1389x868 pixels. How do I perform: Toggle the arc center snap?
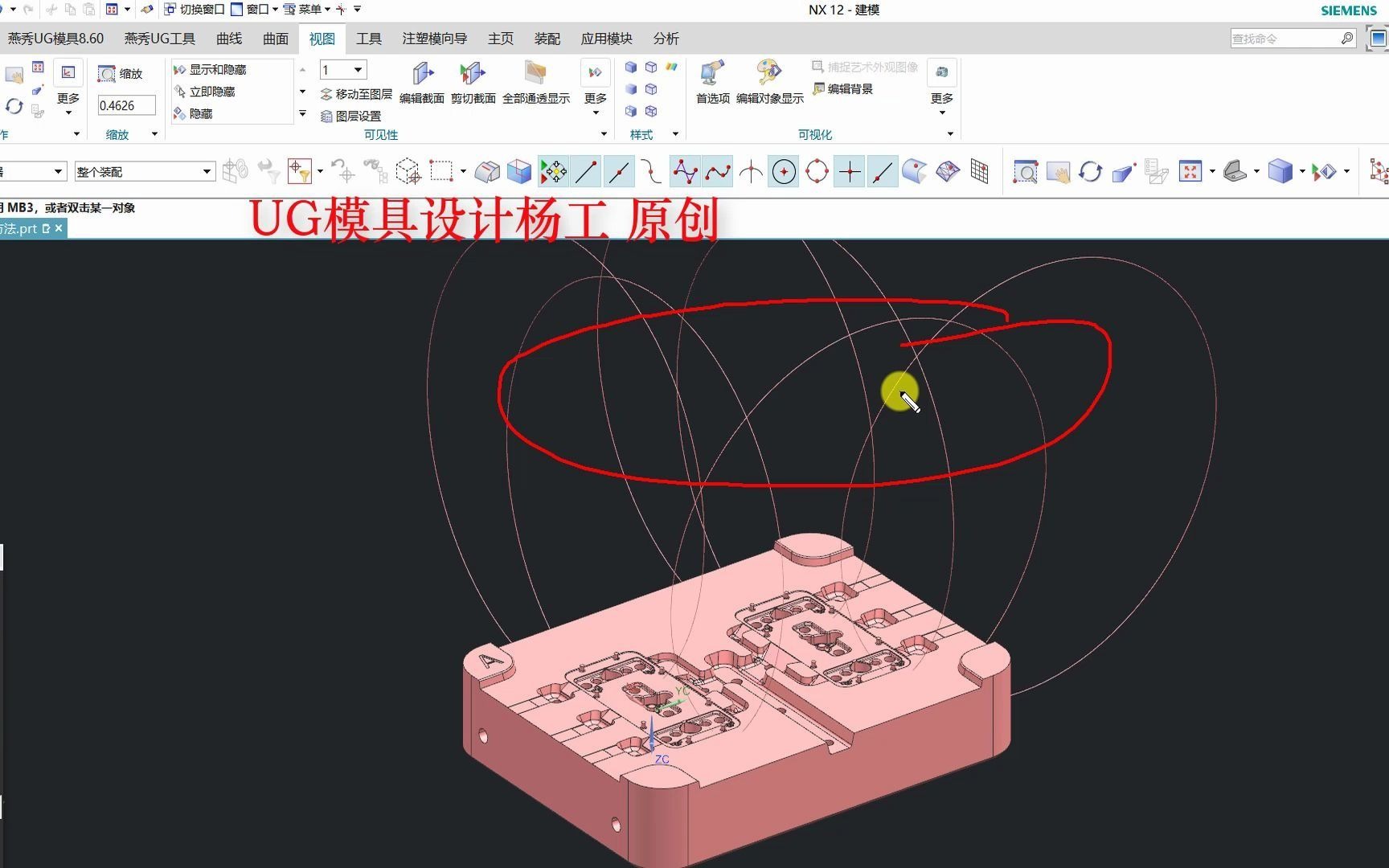[x=784, y=172]
